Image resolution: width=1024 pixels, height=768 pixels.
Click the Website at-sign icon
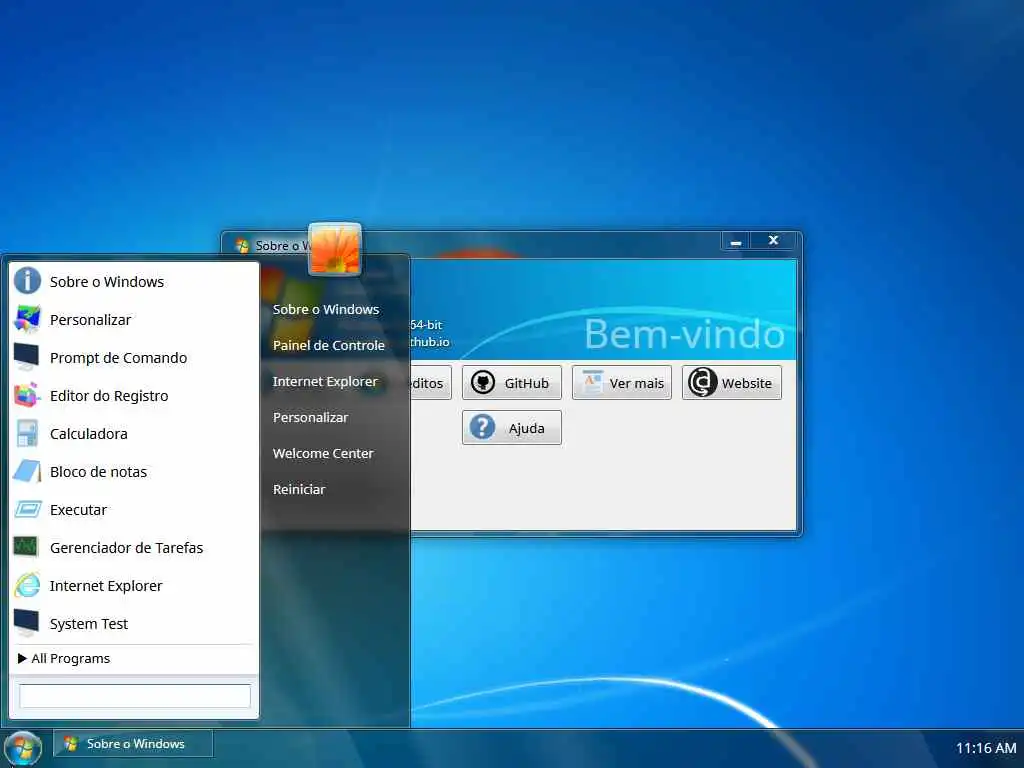point(702,382)
